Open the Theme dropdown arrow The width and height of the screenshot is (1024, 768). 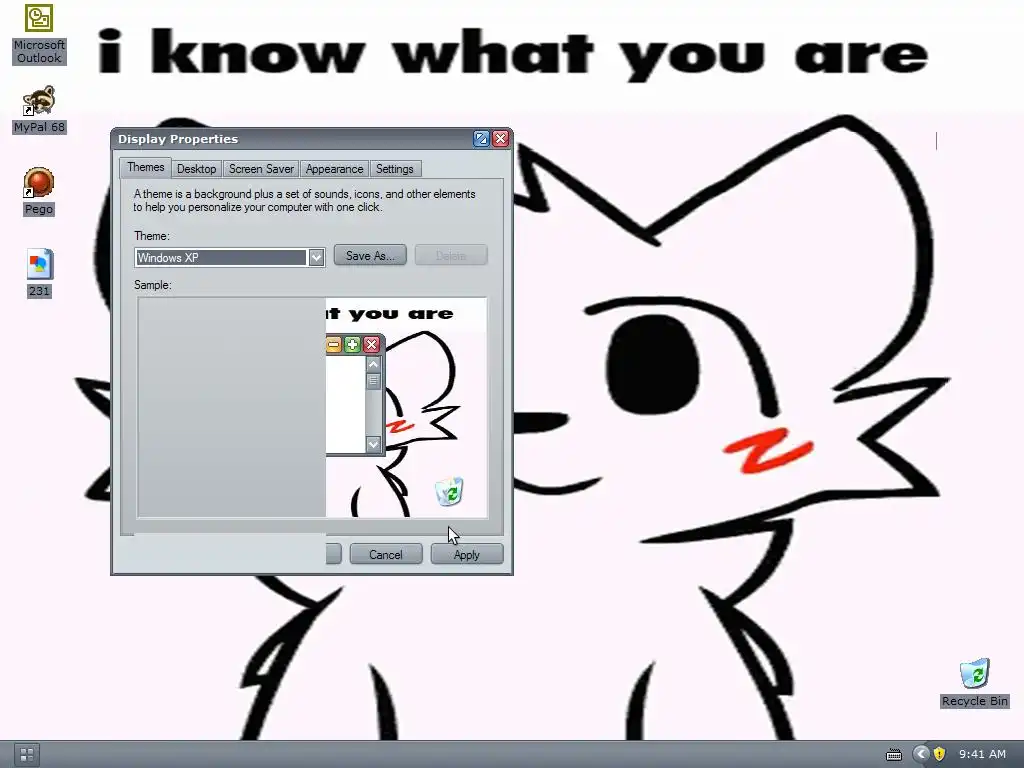pyautogui.click(x=316, y=257)
